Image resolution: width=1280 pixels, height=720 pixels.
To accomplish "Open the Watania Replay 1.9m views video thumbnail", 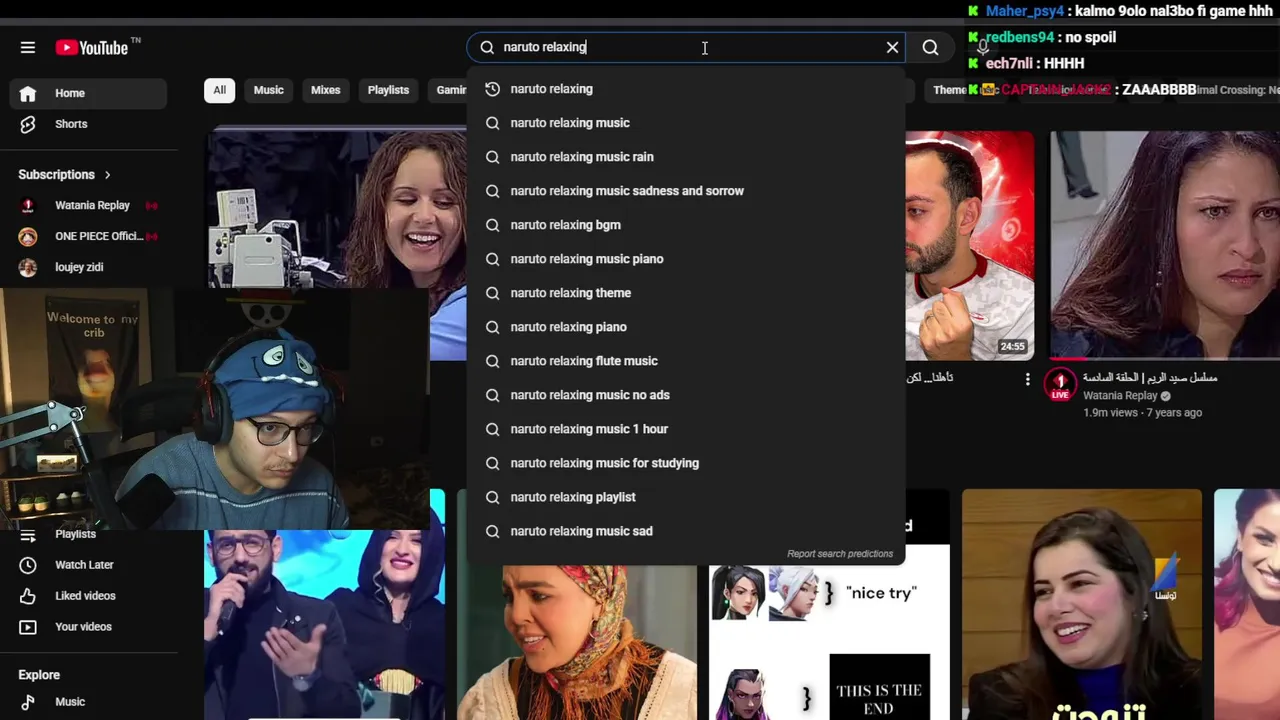I will pos(1165,245).
